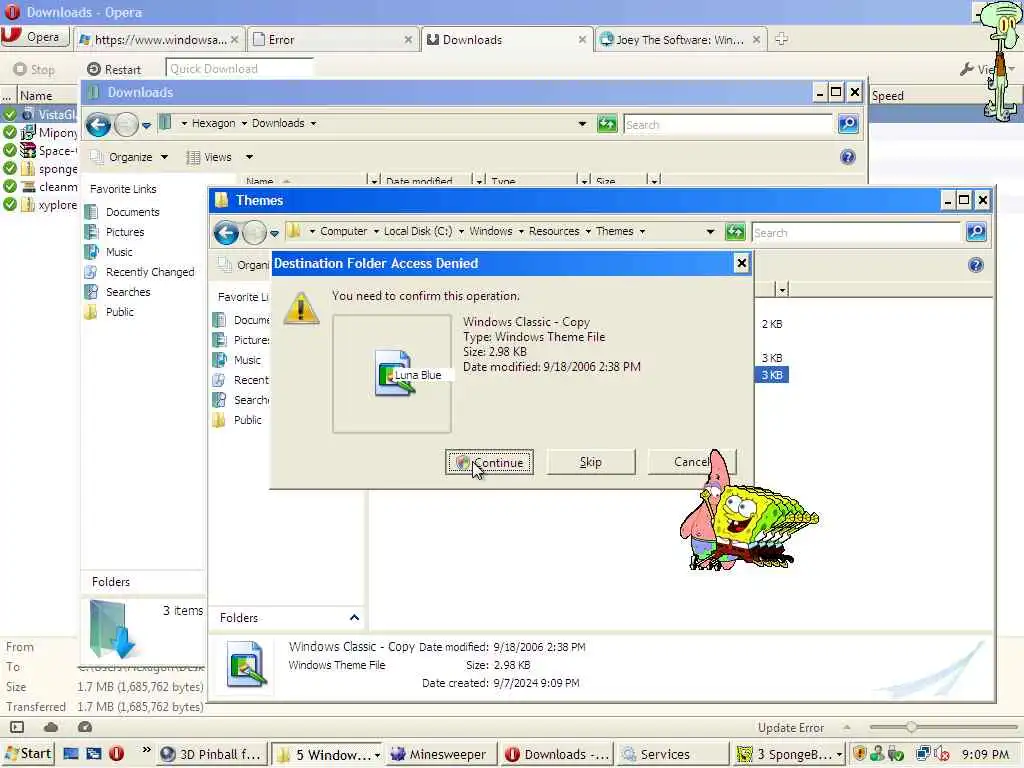This screenshot has height=768, width=1024.
Task: Click Skip in the Access Denied dialog
Action: tap(591, 462)
